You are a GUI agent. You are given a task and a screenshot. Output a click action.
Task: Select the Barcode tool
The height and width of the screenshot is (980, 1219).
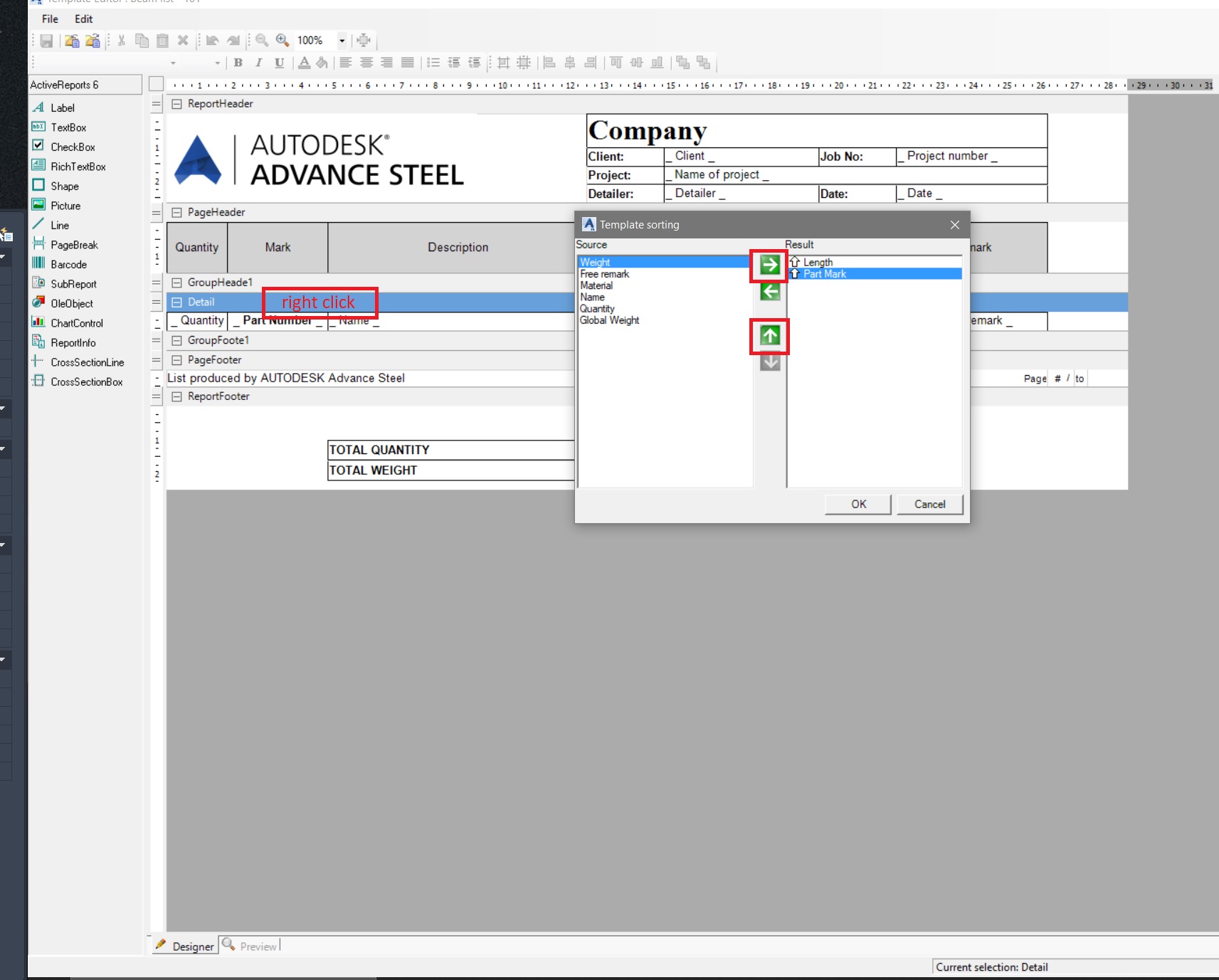pos(60,264)
